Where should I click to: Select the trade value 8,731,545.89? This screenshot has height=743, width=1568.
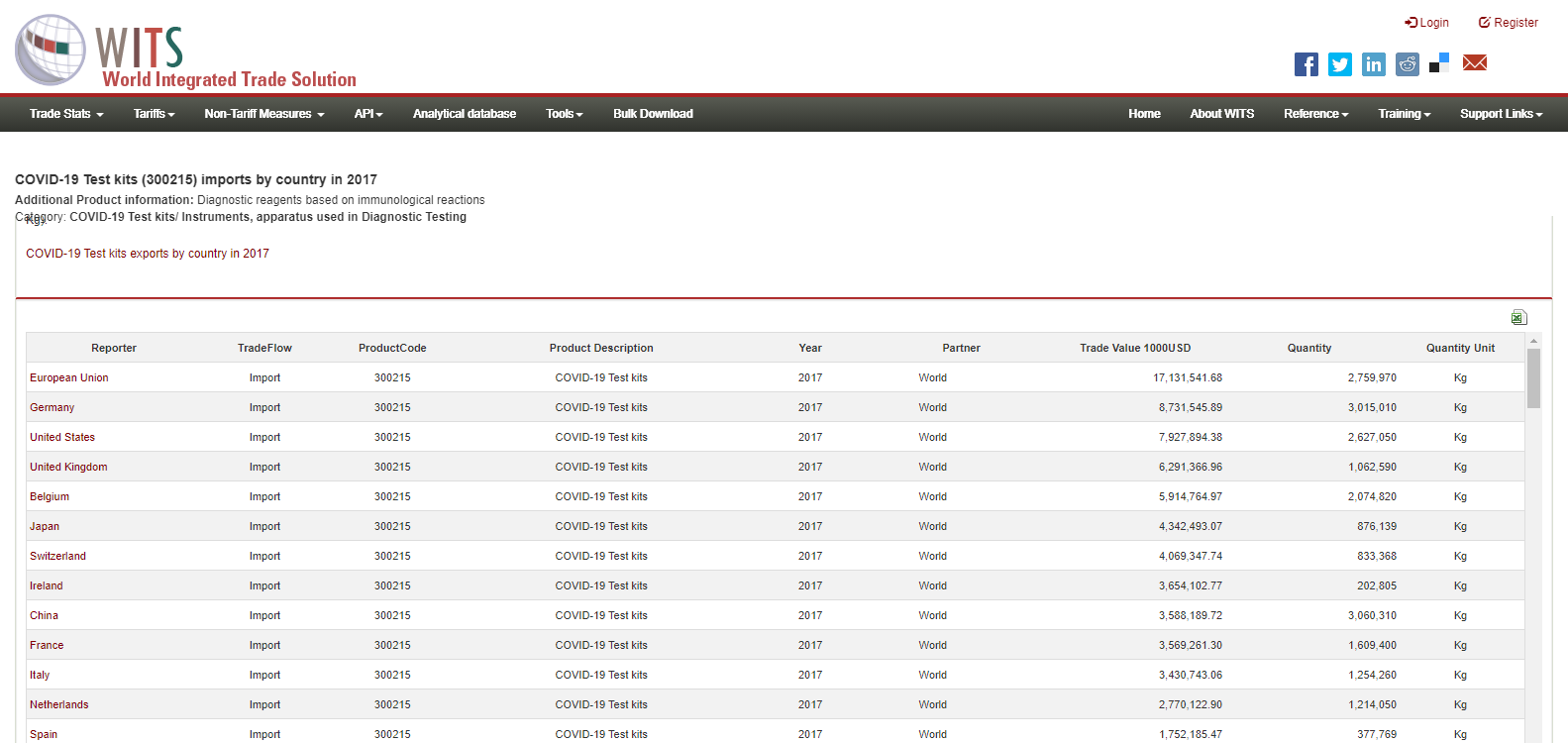(1191, 407)
